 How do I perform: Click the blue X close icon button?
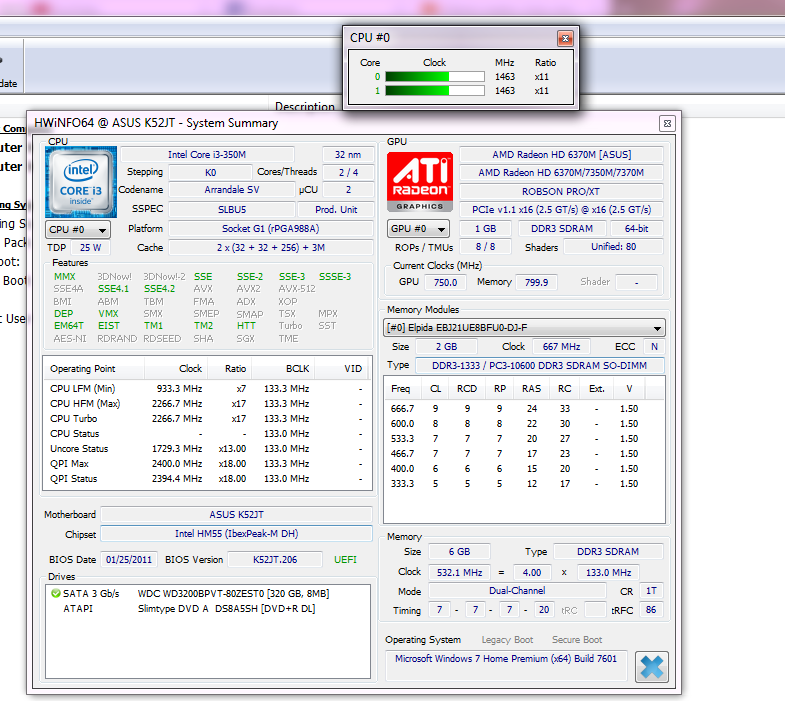pos(652,667)
